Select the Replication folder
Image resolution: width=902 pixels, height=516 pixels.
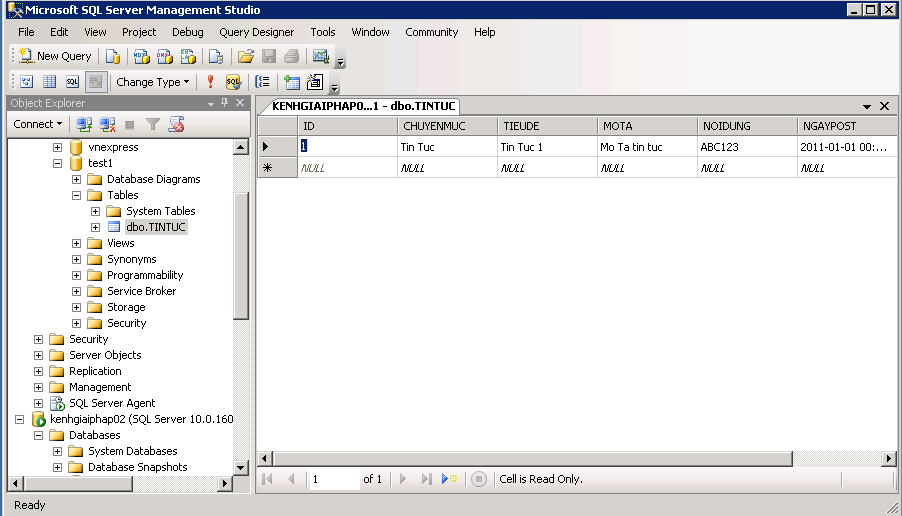click(95, 371)
